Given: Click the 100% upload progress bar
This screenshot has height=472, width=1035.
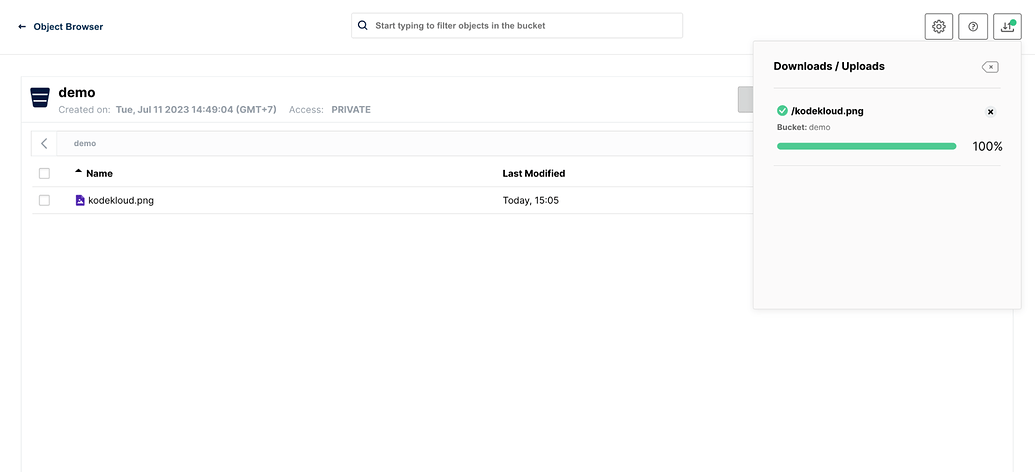Looking at the screenshot, I should point(866,146).
